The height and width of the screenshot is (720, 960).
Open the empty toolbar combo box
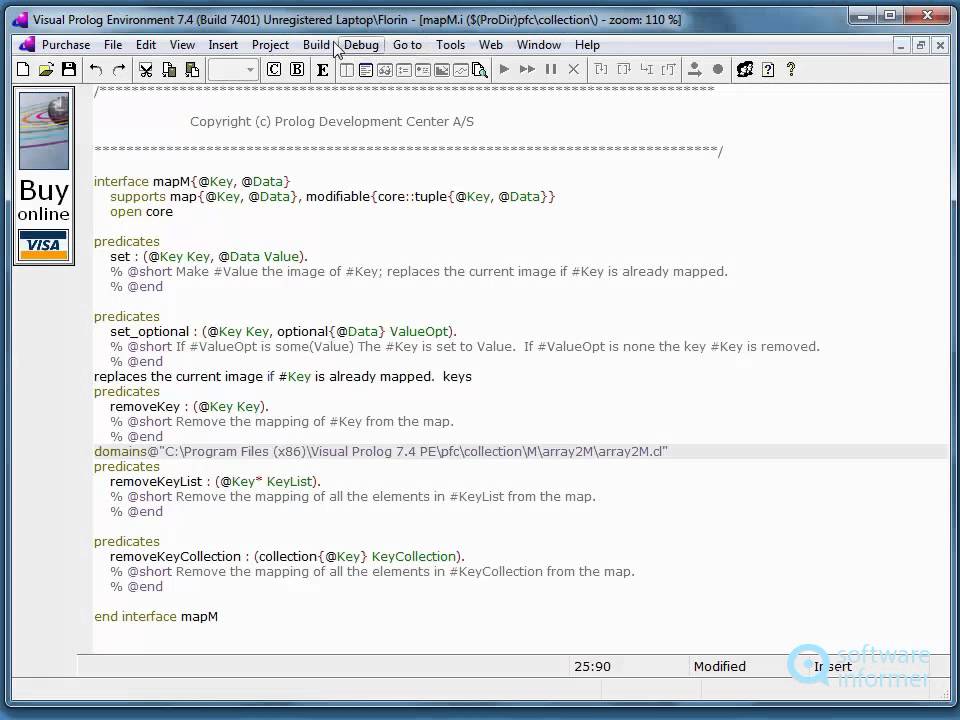233,70
